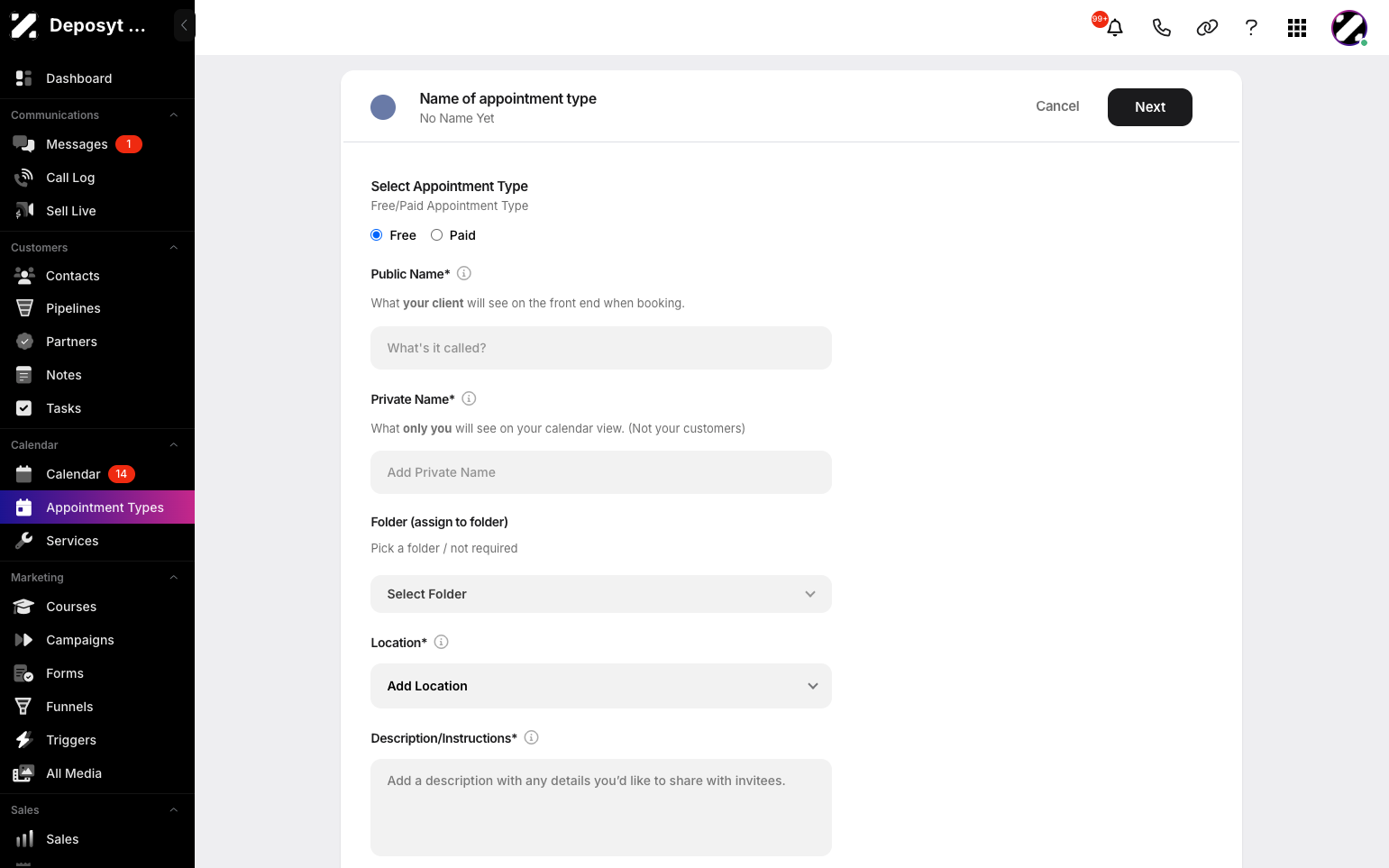Open the notifications bell icon
1389x868 pixels.
point(1115,28)
